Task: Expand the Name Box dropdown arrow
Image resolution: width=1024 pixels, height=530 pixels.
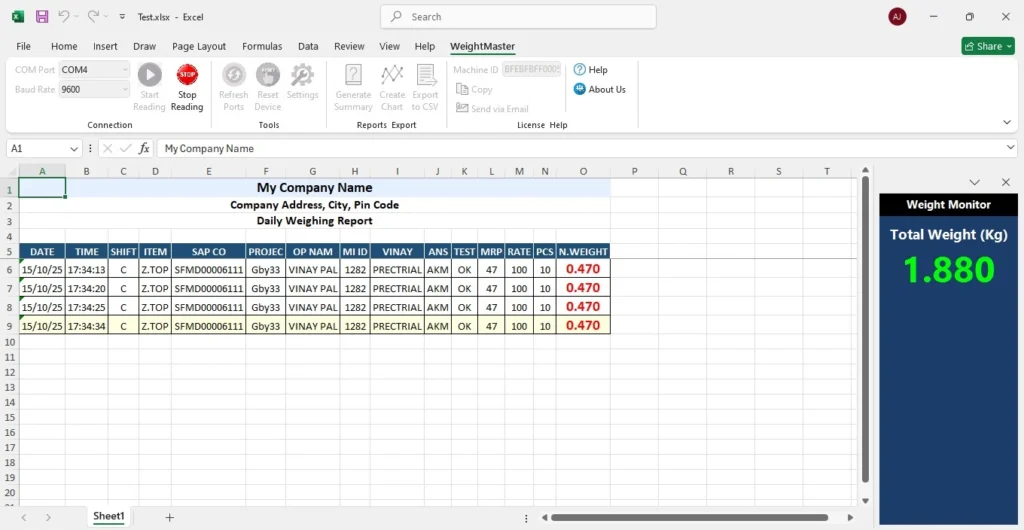Action: (74, 148)
